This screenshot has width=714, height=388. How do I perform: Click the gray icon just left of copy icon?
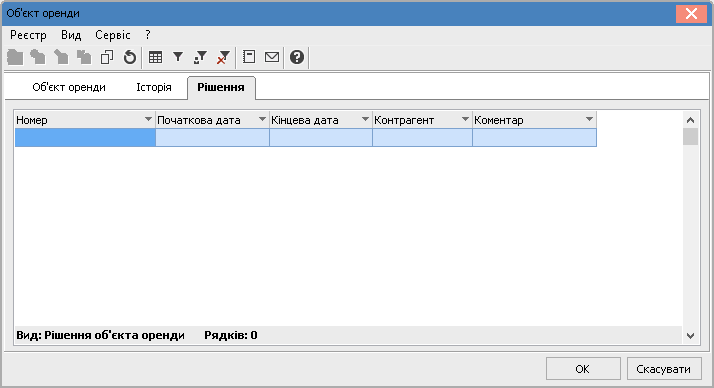[x=84, y=57]
